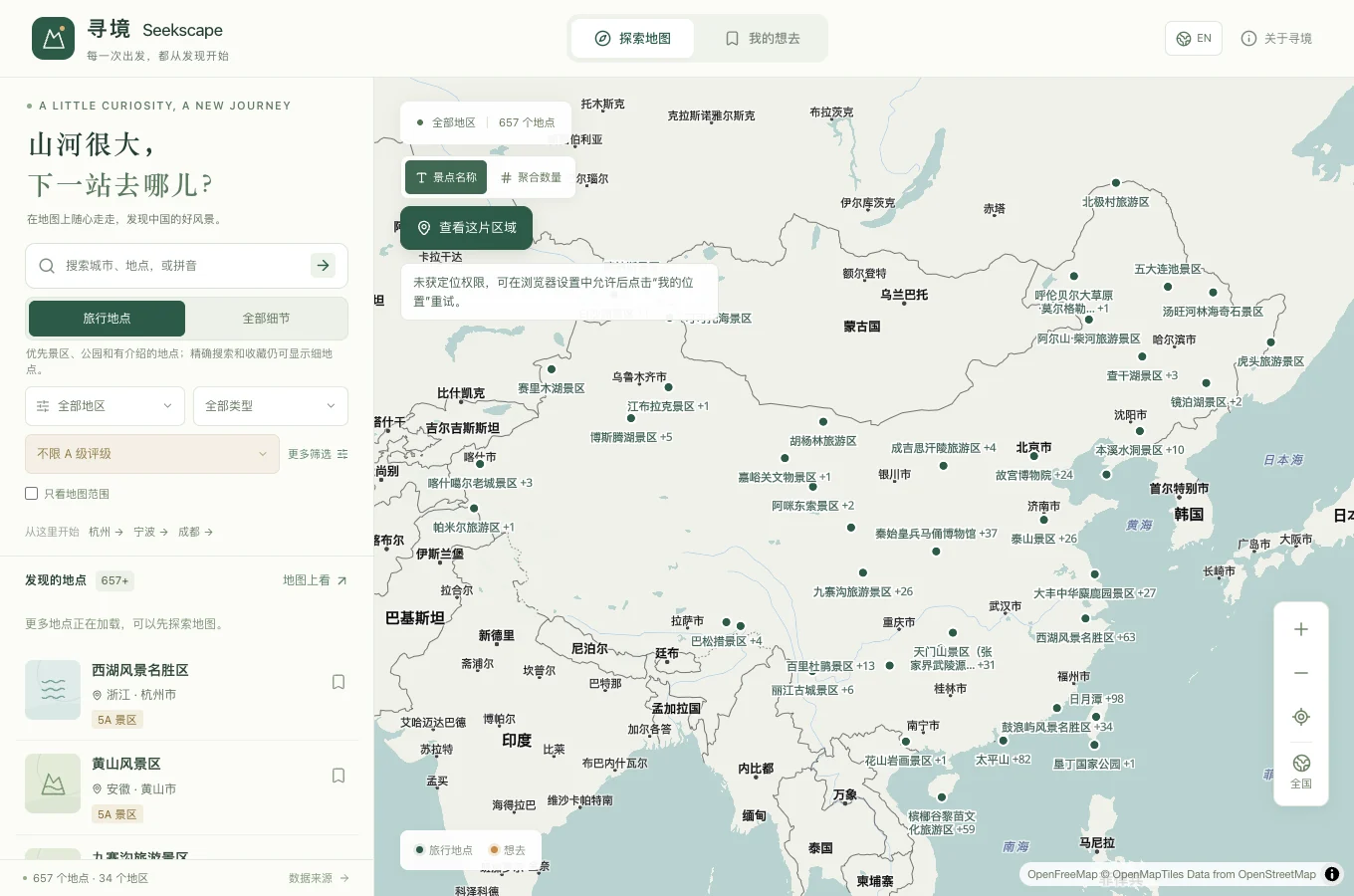Start from 成都 quick link
Image resolution: width=1354 pixels, height=896 pixels.
tap(195, 532)
